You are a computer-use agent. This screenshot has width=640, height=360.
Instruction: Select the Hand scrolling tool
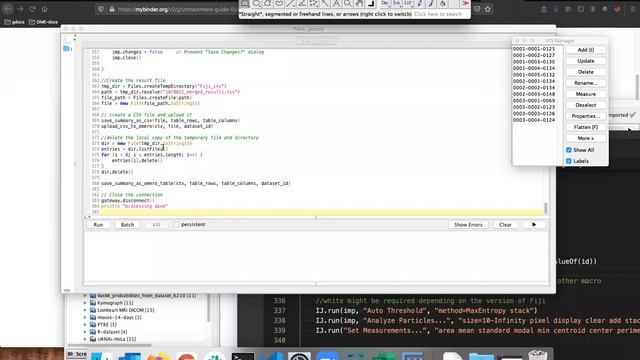pyautogui.click(x=359, y=4)
